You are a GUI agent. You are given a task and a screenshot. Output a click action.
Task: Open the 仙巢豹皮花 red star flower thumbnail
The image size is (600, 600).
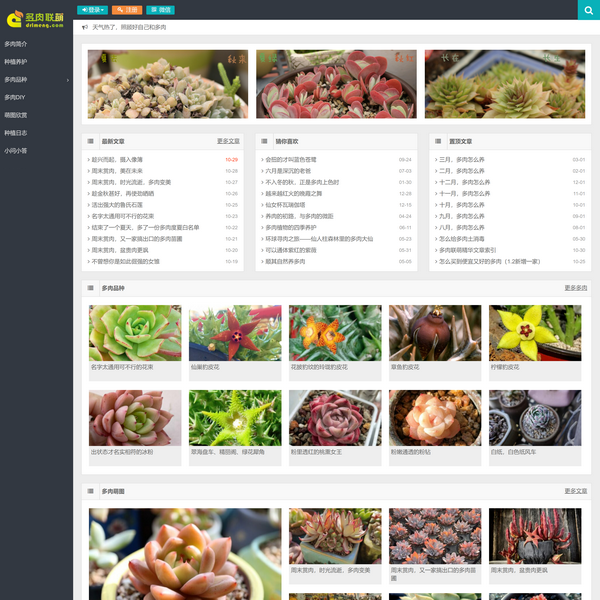(234, 333)
